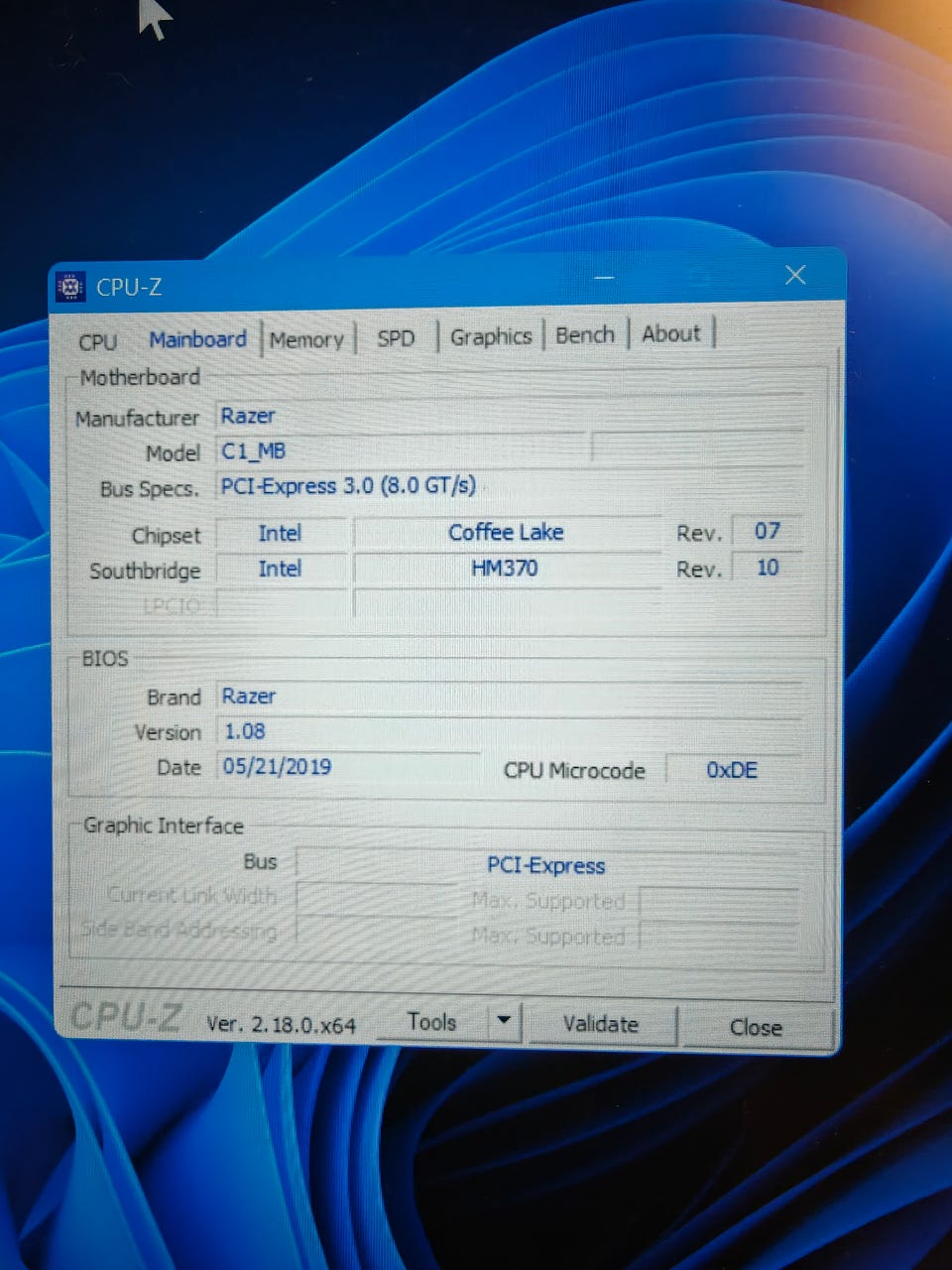952x1270 pixels.
Task: Click the HM370 southbridge field
Action: tap(506, 569)
